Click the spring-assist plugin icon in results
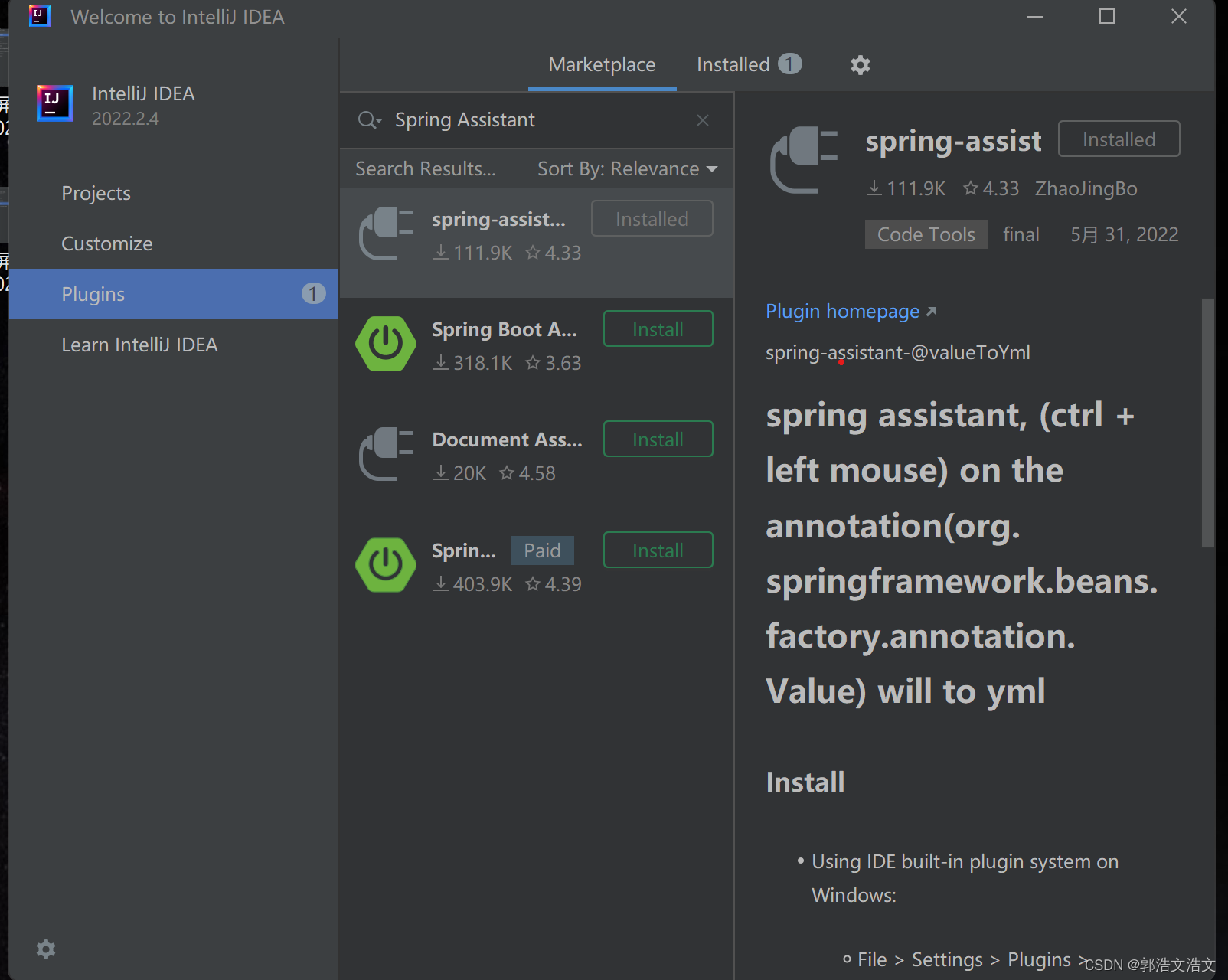1228x980 pixels. tap(387, 234)
